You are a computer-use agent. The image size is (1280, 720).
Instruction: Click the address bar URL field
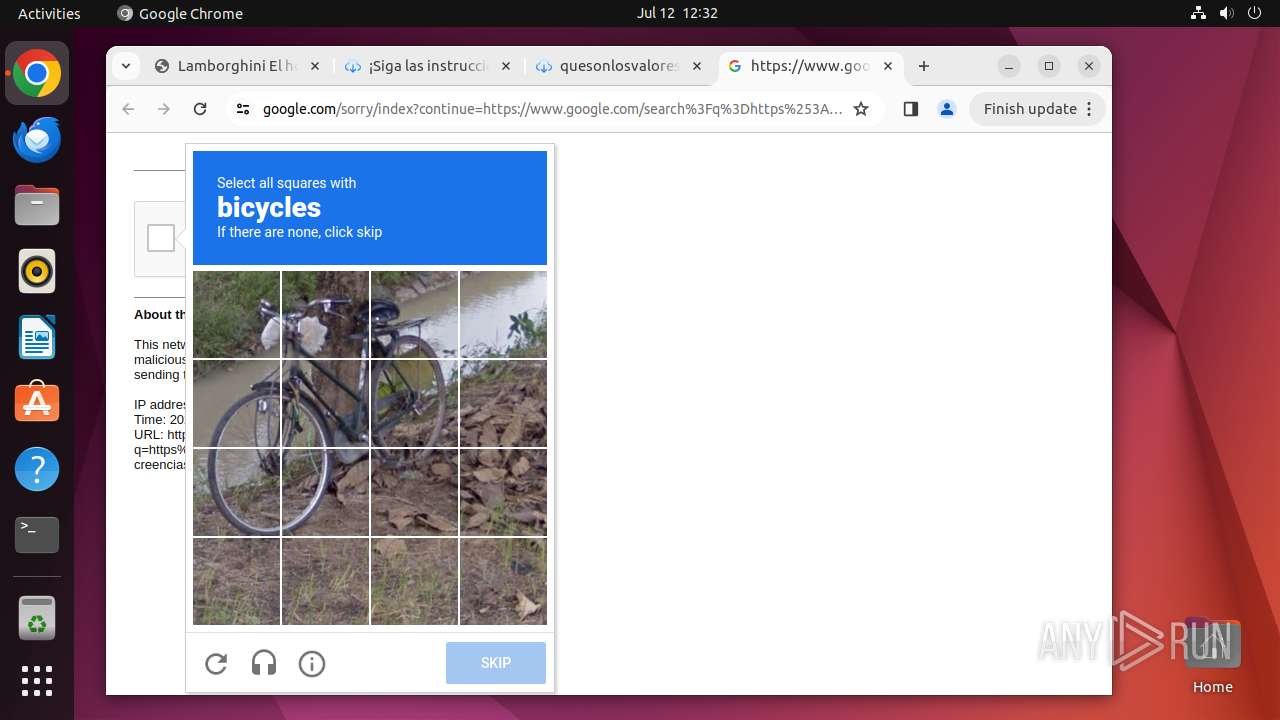[552, 109]
